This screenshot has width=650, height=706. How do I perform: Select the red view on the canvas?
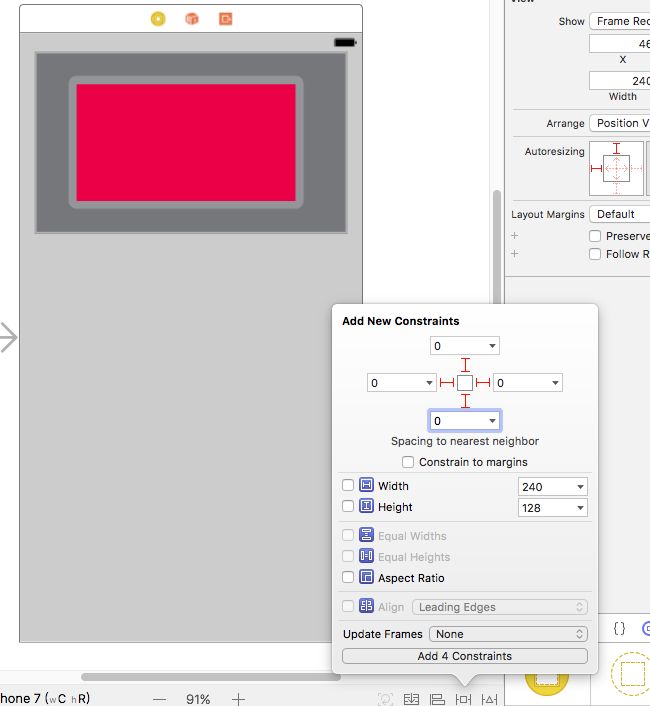(x=186, y=142)
